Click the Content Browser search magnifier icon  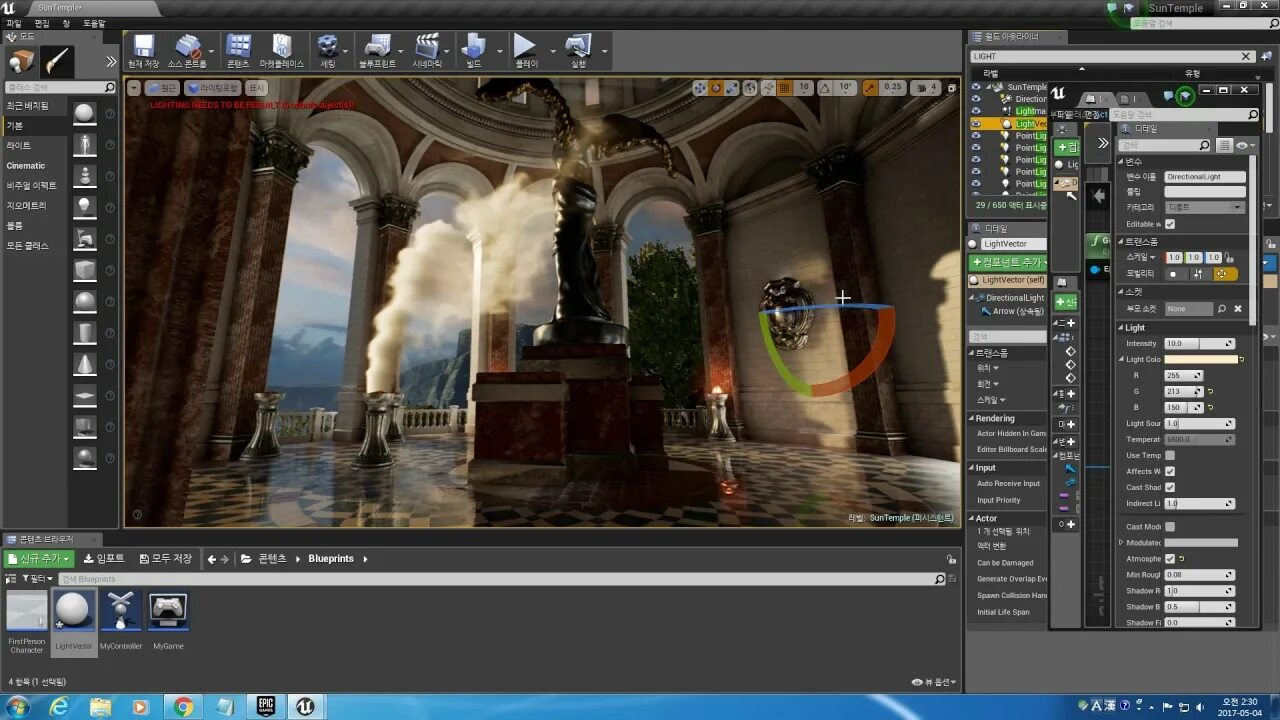pos(939,579)
